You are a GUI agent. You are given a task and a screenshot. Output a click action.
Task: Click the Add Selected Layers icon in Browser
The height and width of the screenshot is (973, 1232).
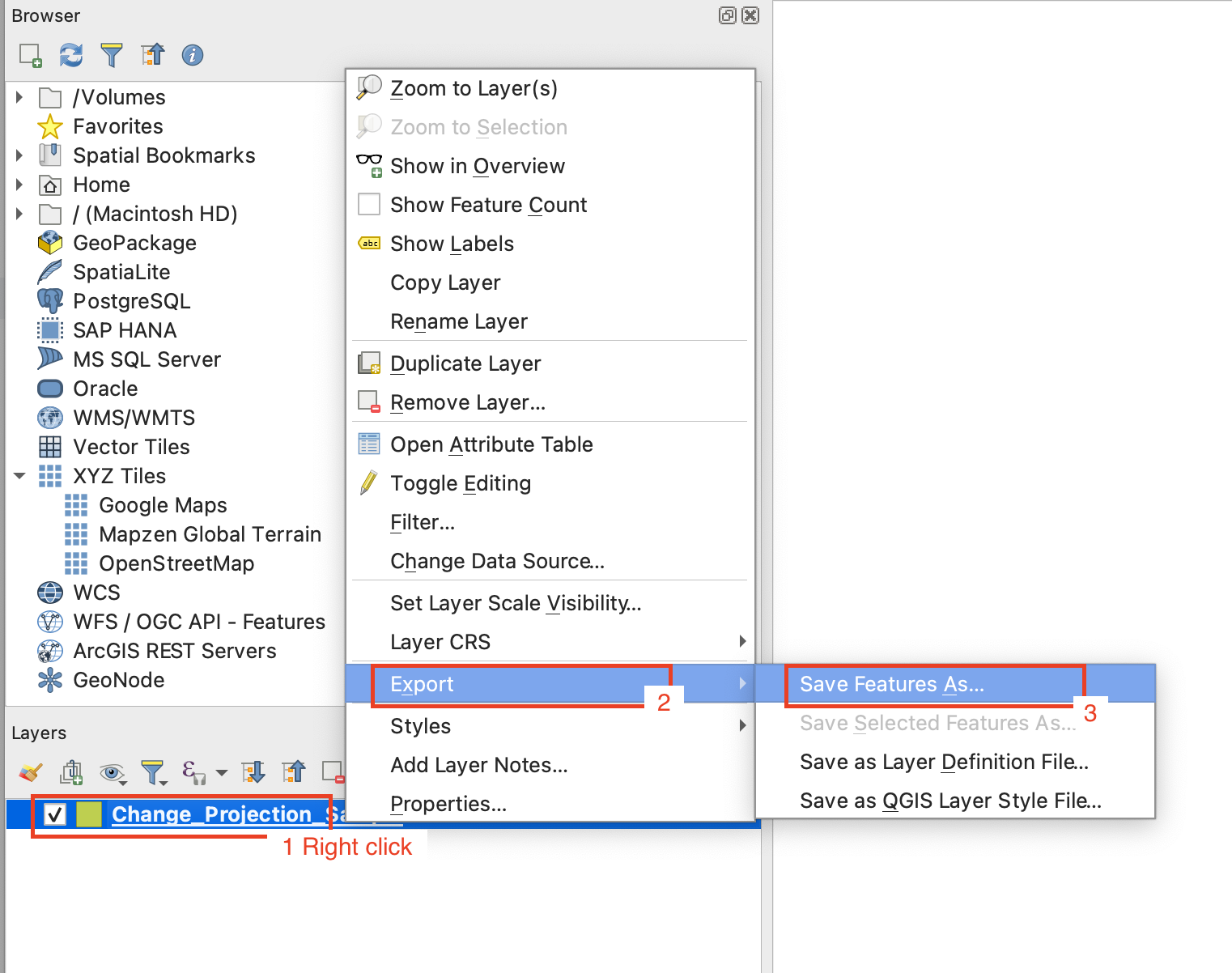(x=31, y=55)
